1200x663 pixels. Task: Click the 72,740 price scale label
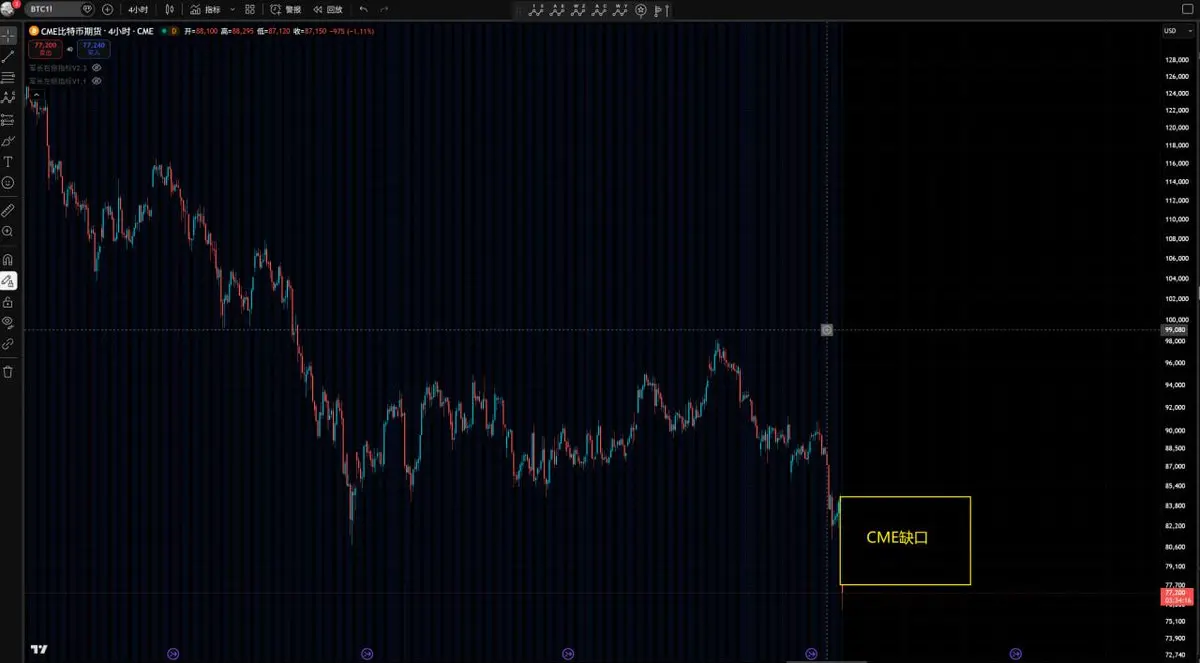[1175, 656]
